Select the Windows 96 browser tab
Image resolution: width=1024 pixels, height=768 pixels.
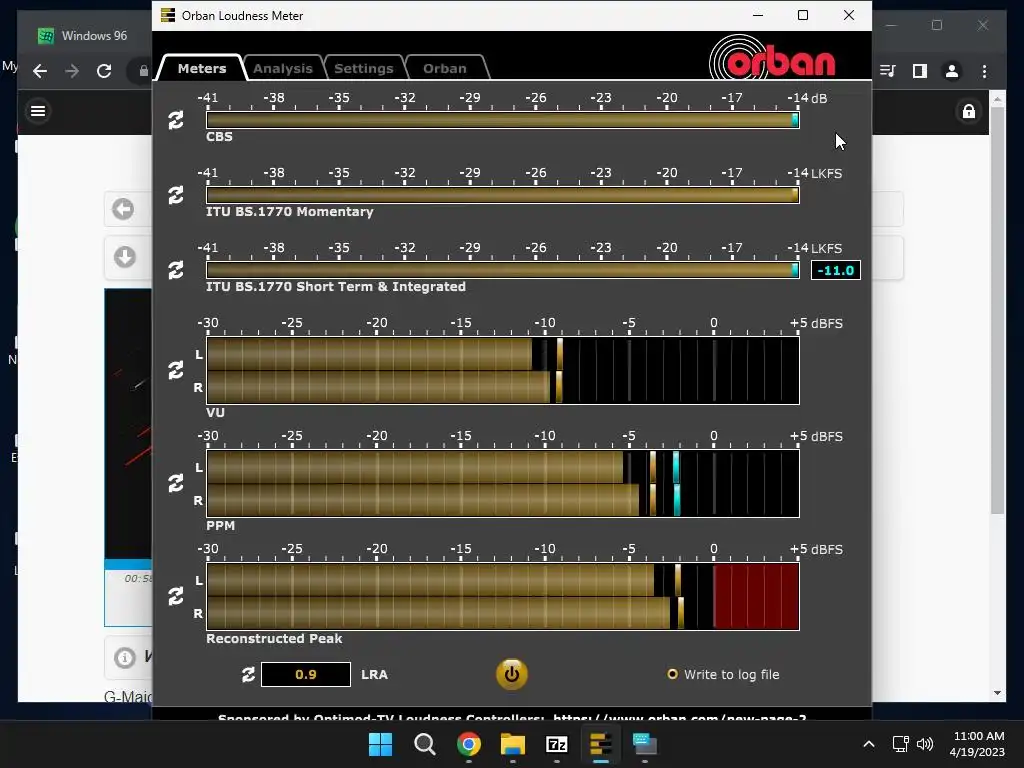click(x=84, y=36)
